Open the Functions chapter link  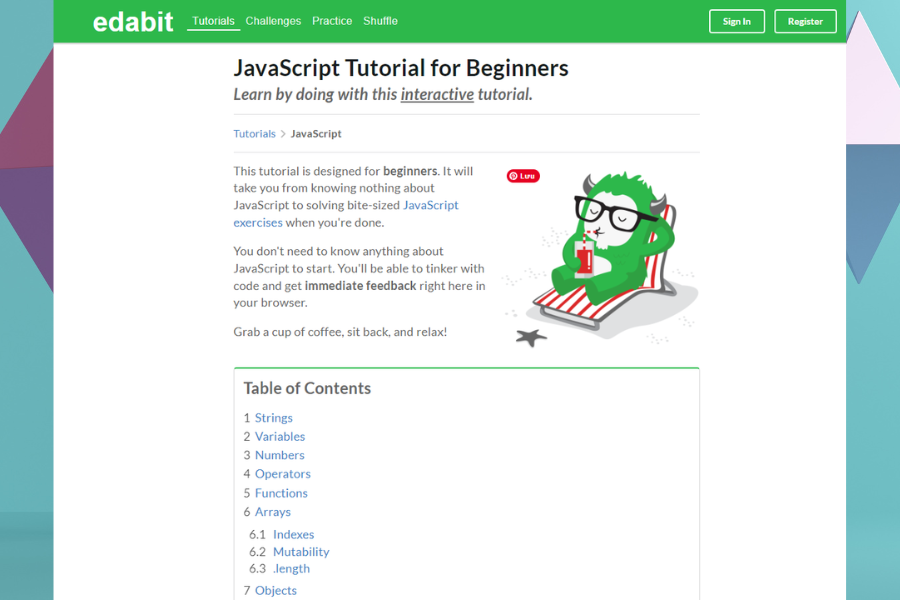[x=281, y=493]
